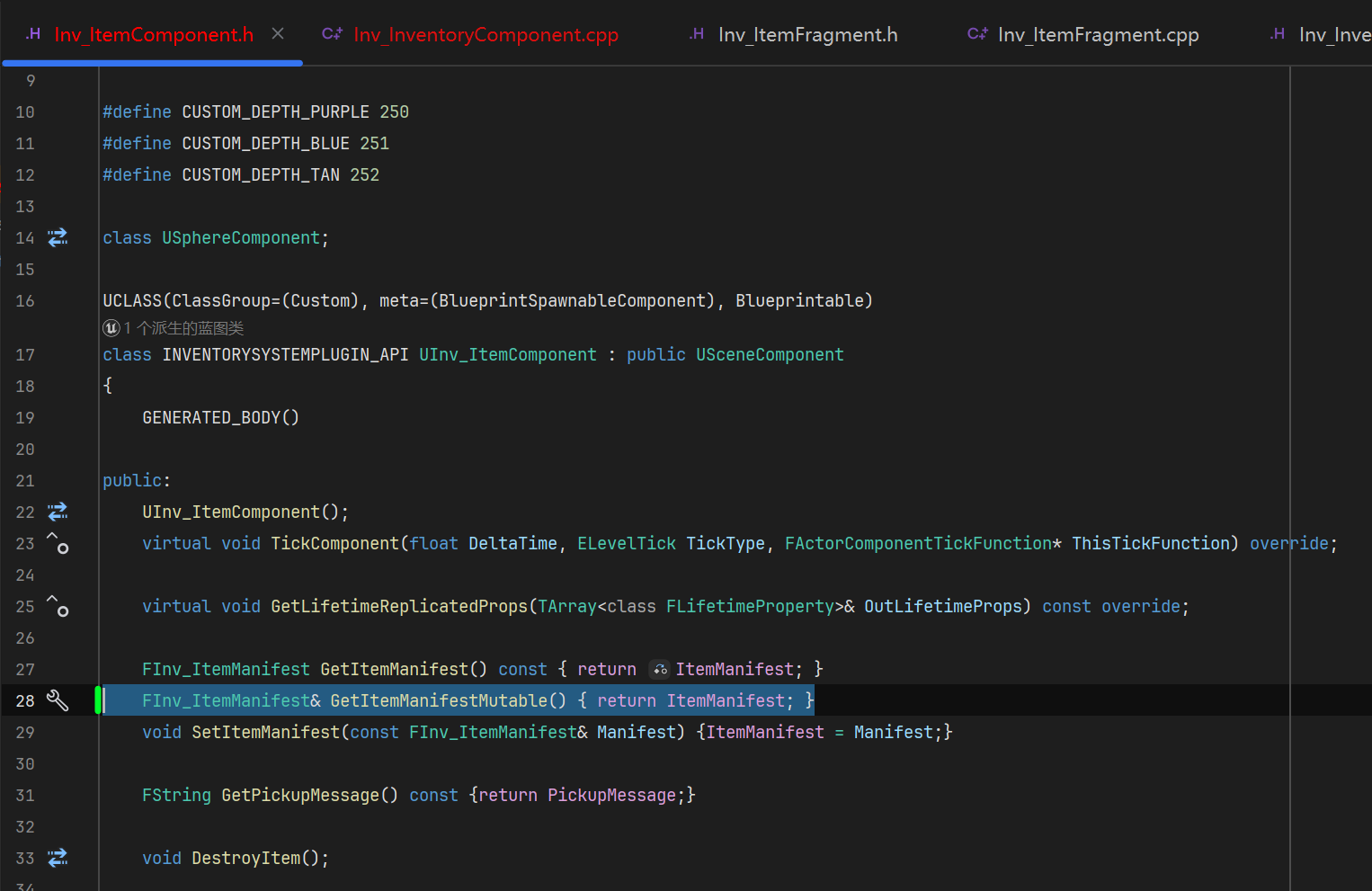The image size is (1372, 891).
Task: Click the value '250' on line 10
Action: (394, 111)
